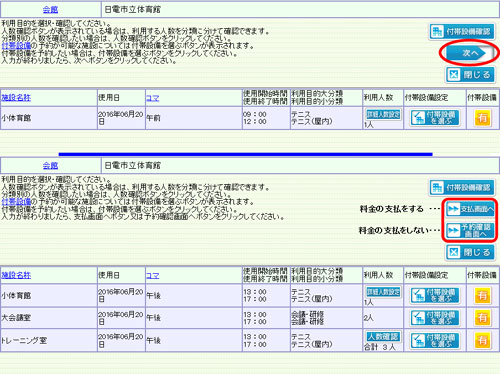This screenshot has width=500, height=374.
Task: Click コマ header link in the 午後 table
Action: 153,276
